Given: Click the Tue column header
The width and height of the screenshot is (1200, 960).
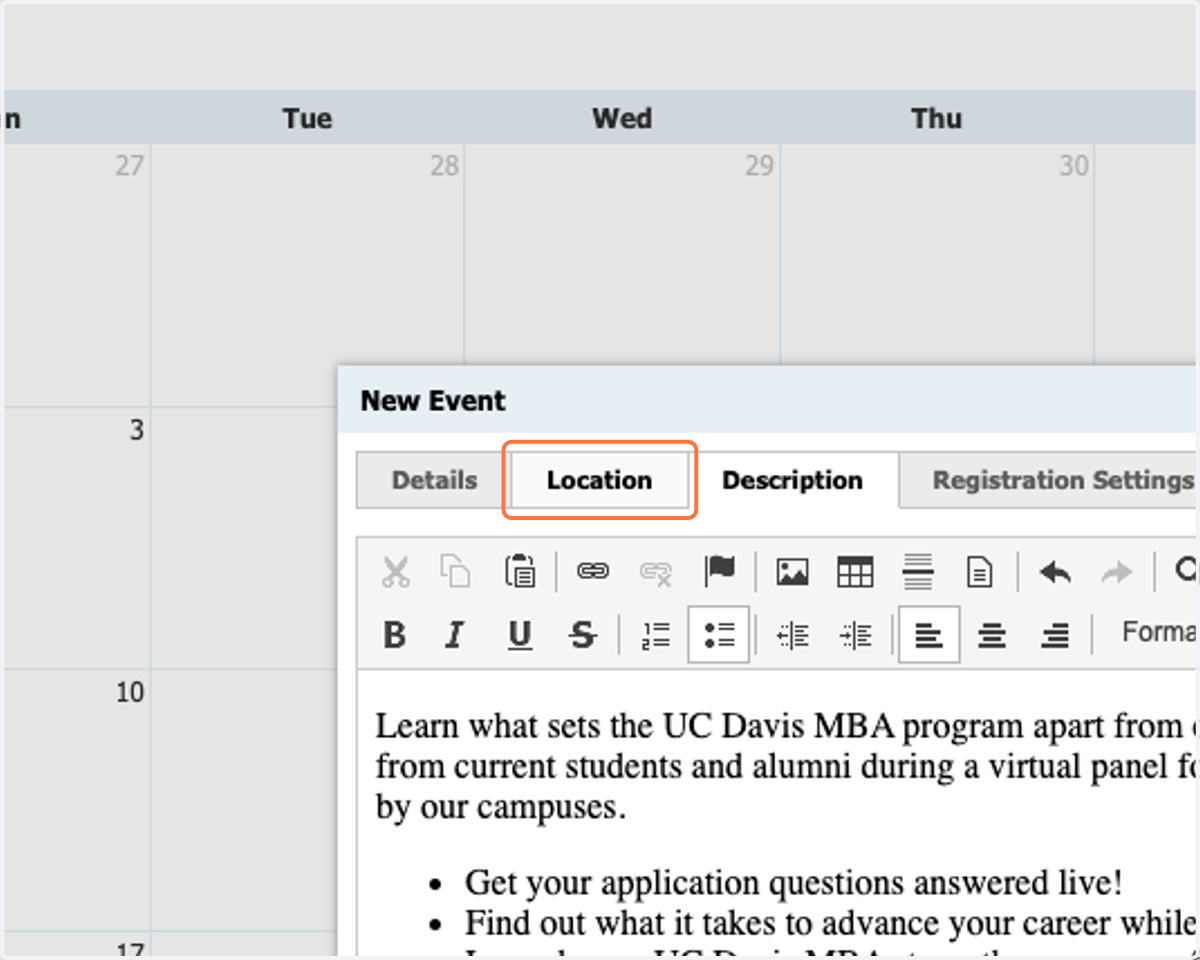Looking at the screenshot, I should click(307, 118).
